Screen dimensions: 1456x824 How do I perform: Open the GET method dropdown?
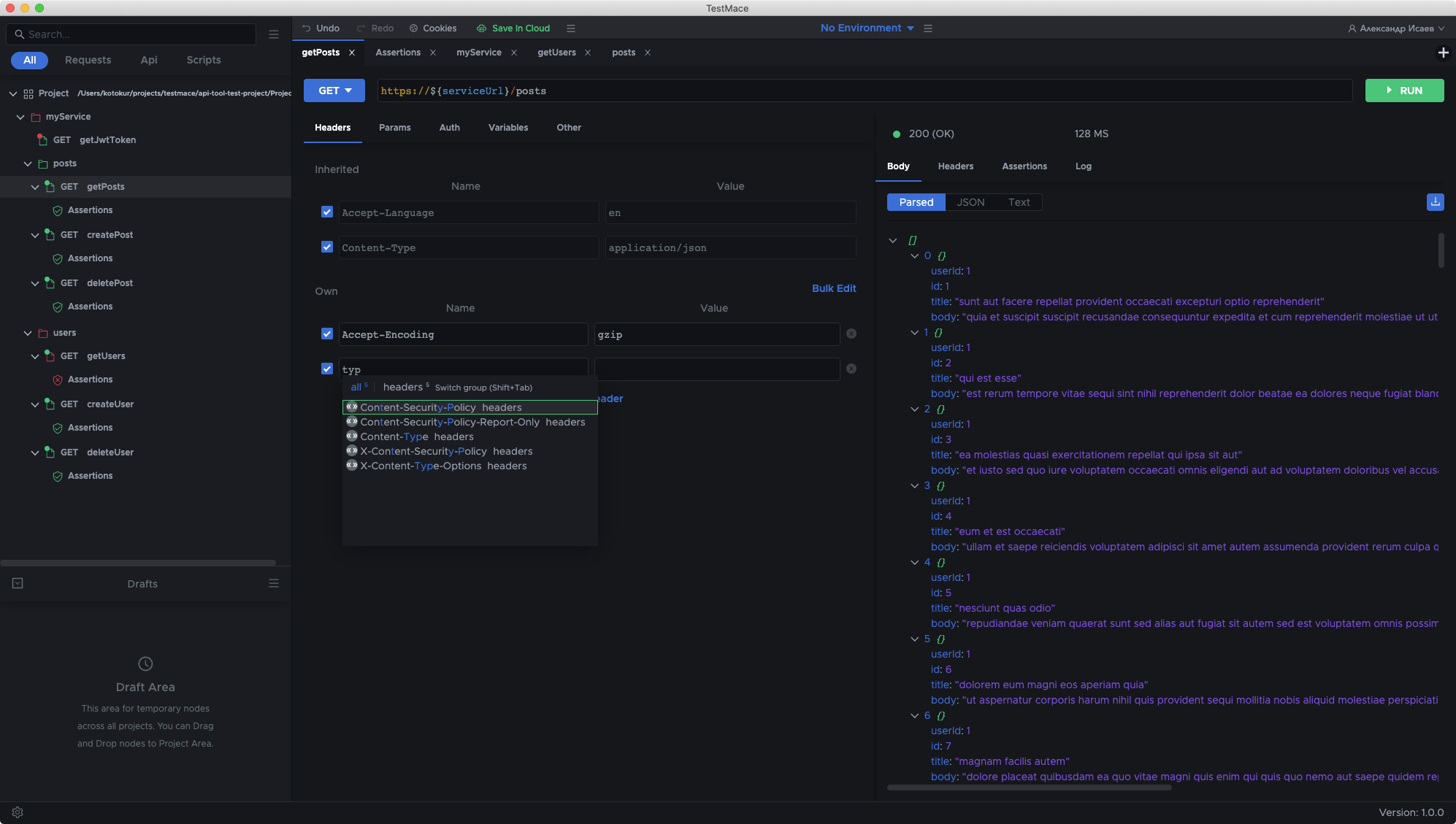tap(334, 91)
